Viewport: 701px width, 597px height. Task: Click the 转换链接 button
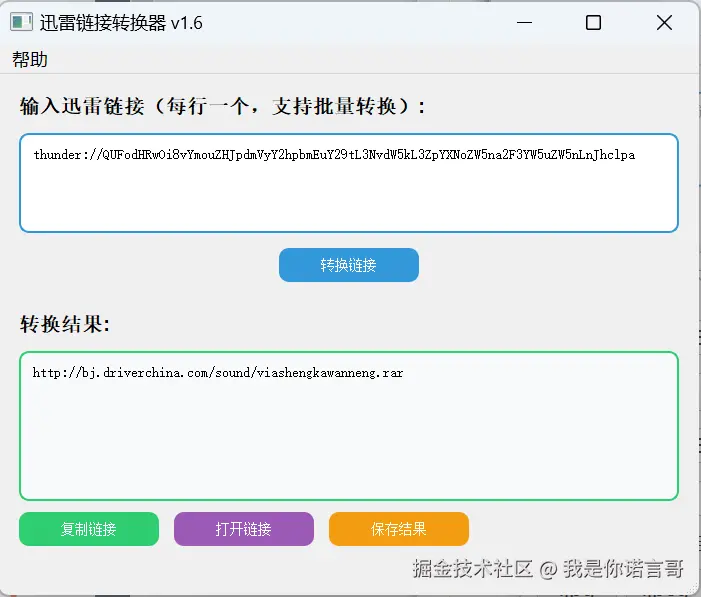coord(349,265)
